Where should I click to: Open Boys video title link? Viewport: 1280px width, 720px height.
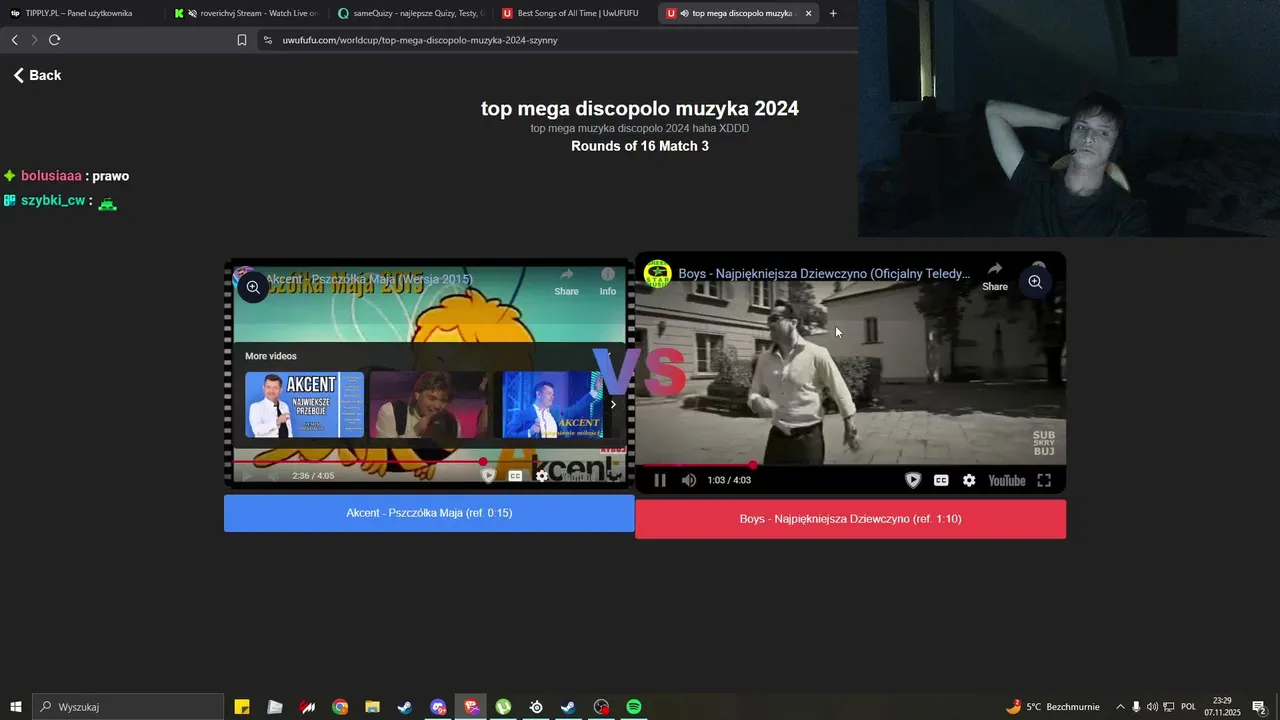(824, 273)
